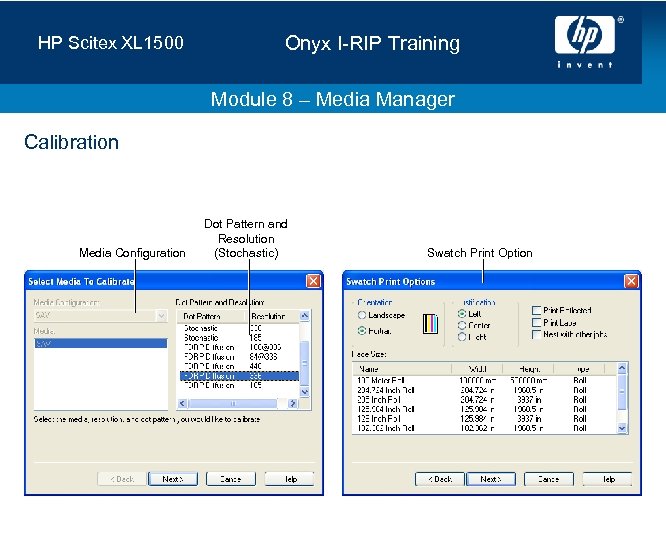
Task: Click the HP invent logo
Action: [x=587, y=42]
